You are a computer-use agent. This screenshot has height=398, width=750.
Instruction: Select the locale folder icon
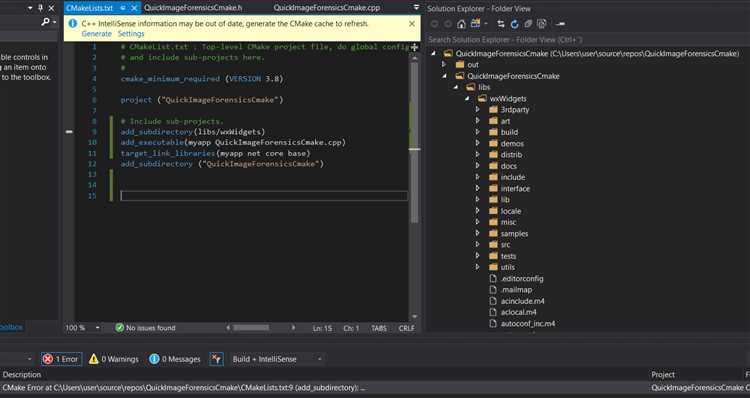pos(493,211)
